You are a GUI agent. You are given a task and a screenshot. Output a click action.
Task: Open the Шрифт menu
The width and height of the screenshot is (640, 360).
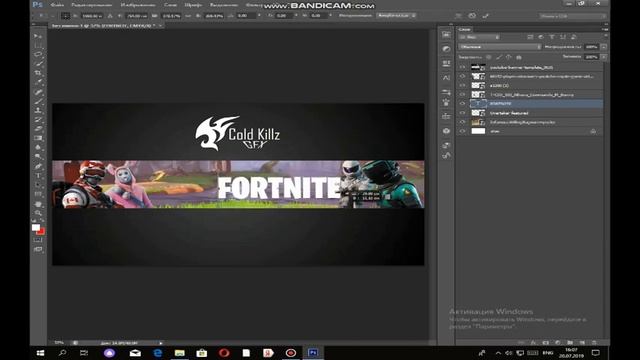point(193,5)
